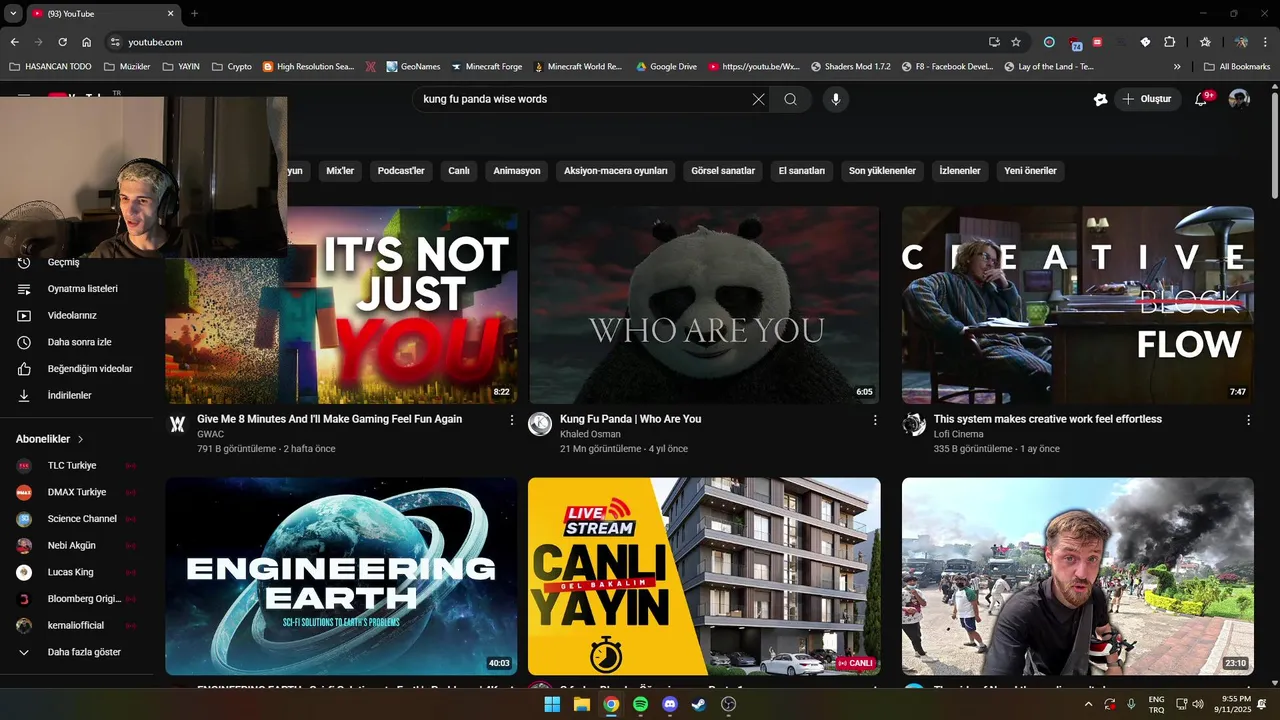Start voice search with the microphone icon
Image resolution: width=1280 pixels, height=720 pixels.
(x=836, y=99)
